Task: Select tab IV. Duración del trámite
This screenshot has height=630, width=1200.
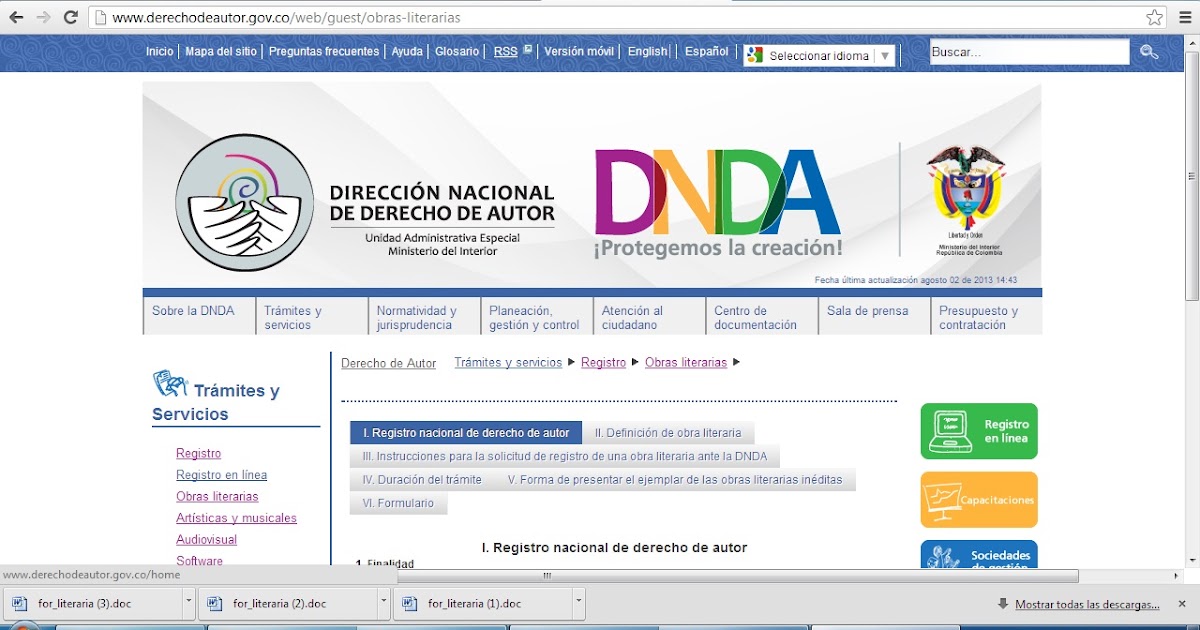Action: [x=422, y=480]
